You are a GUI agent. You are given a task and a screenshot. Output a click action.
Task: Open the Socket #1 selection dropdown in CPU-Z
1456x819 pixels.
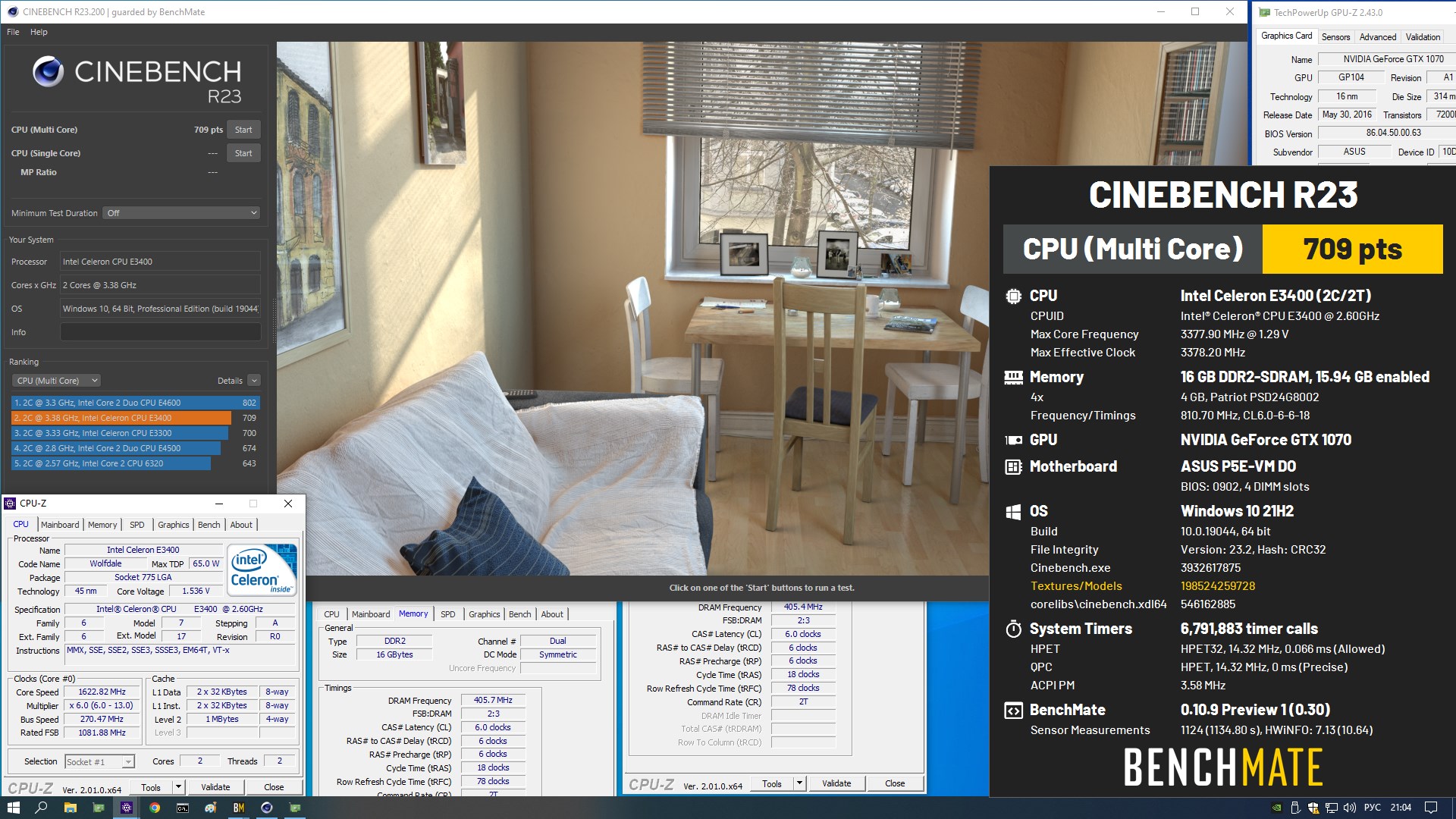click(x=99, y=762)
